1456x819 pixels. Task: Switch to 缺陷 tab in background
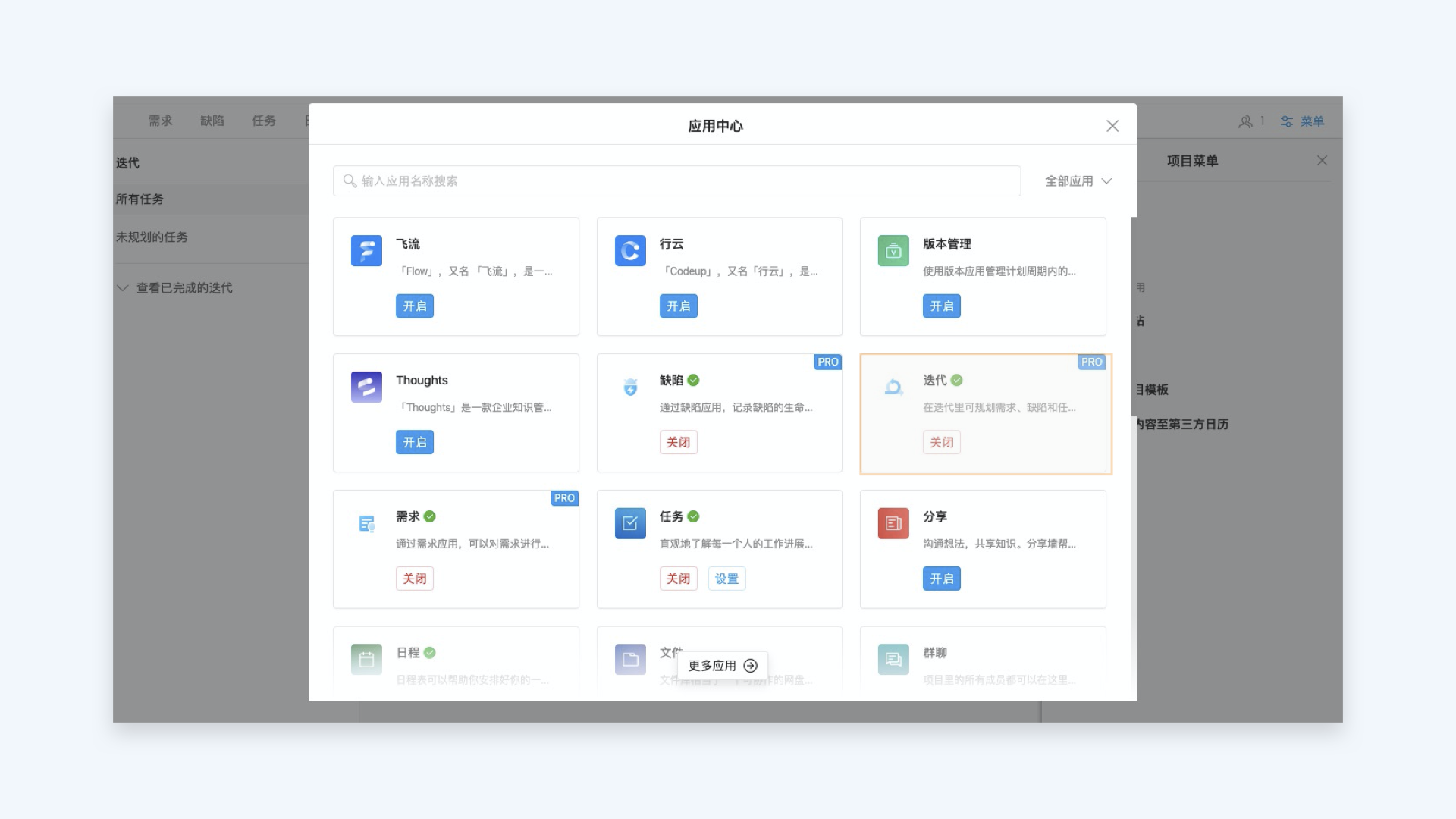point(212,121)
